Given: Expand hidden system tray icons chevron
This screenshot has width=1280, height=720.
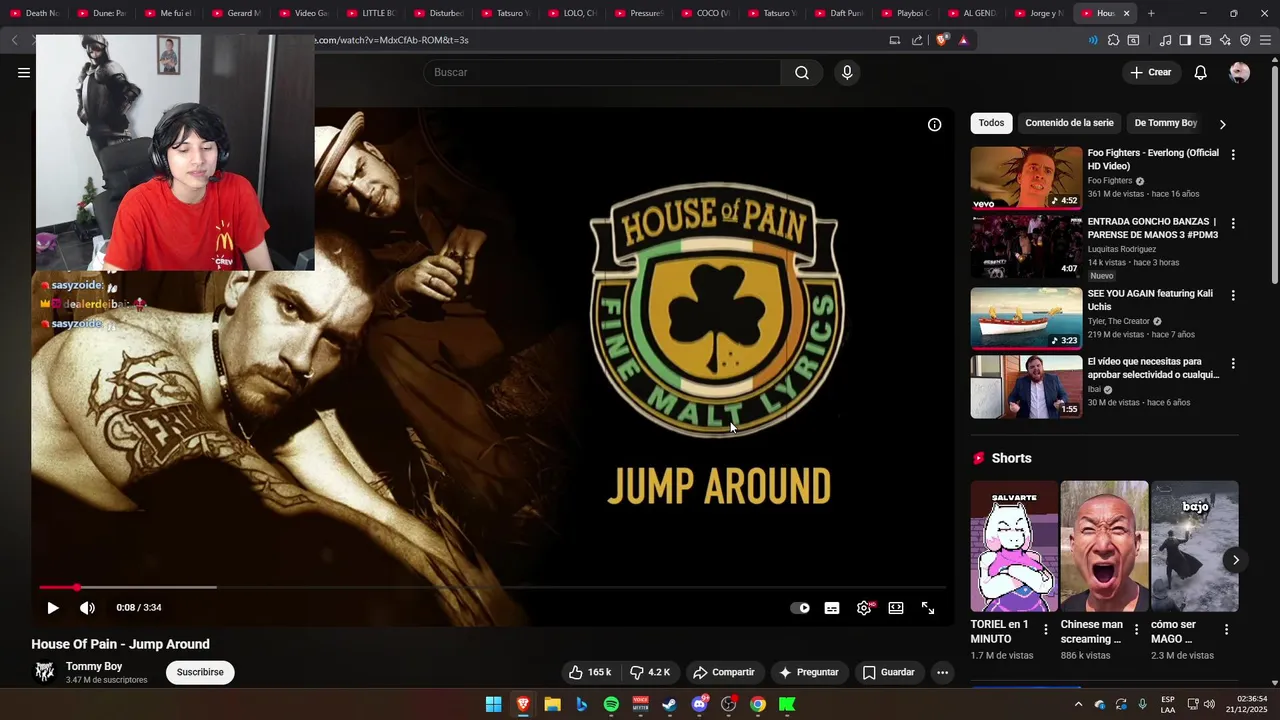Looking at the screenshot, I should (1078, 704).
